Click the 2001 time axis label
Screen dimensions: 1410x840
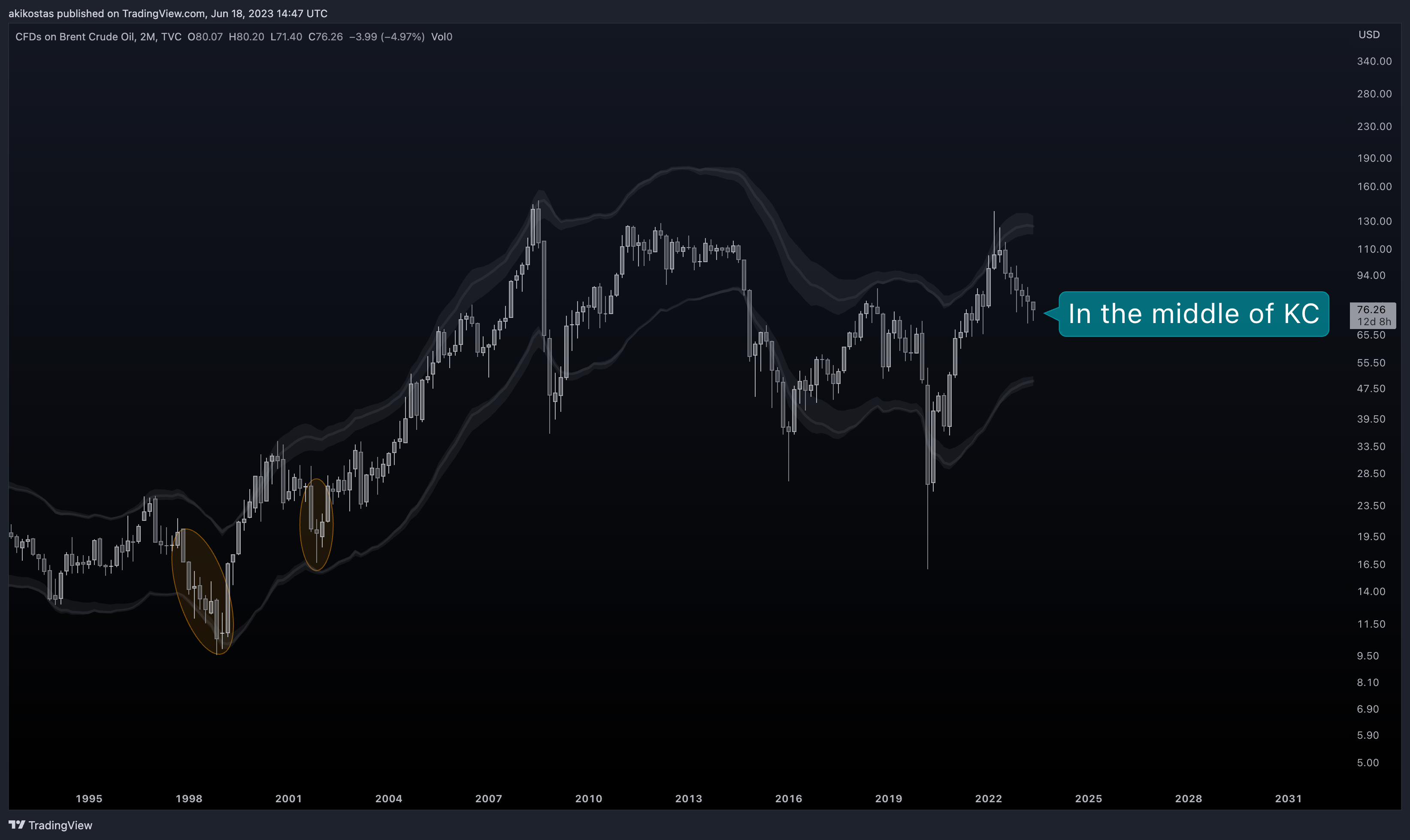(289, 799)
